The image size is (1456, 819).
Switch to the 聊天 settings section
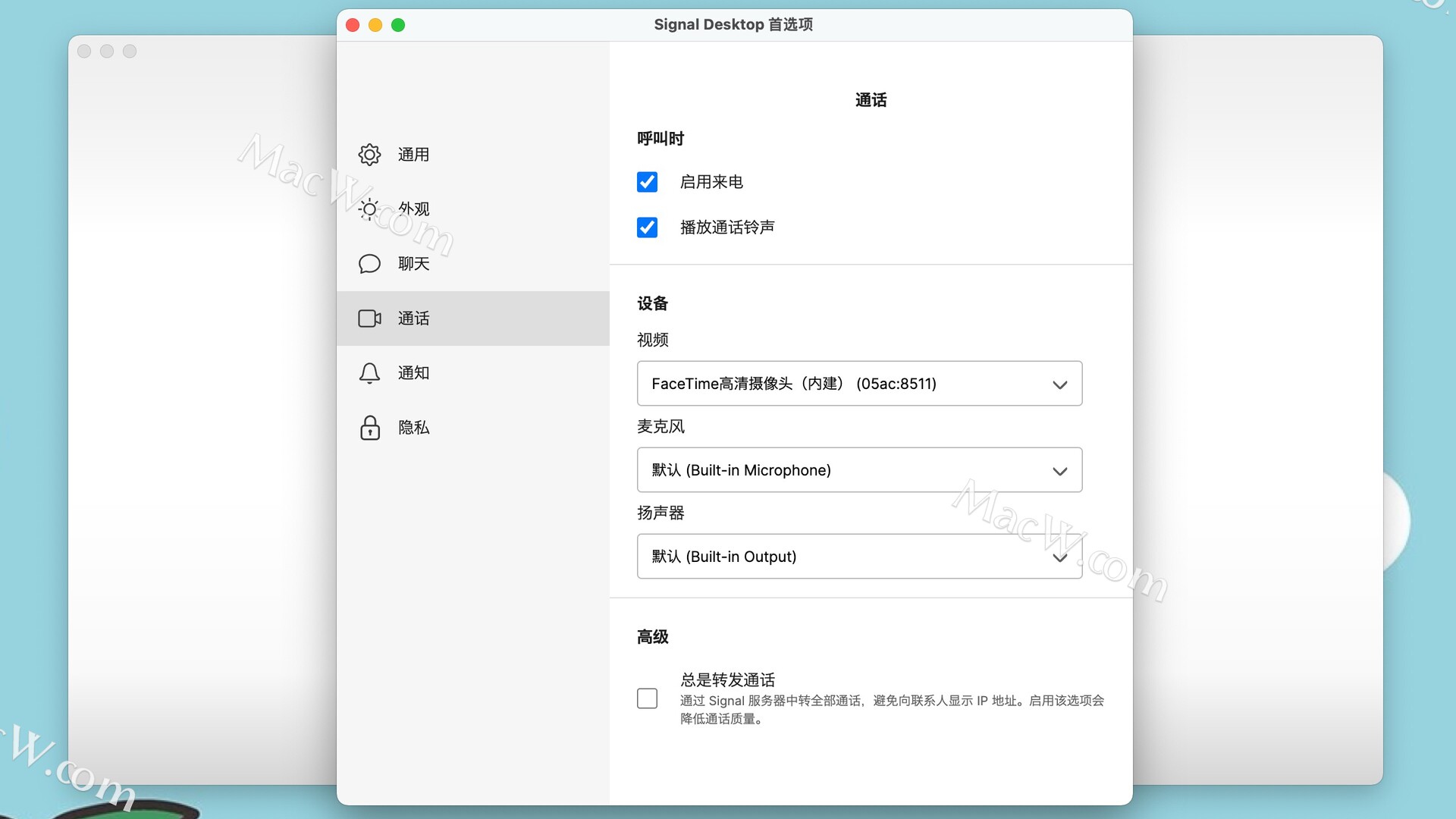click(473, 264)
